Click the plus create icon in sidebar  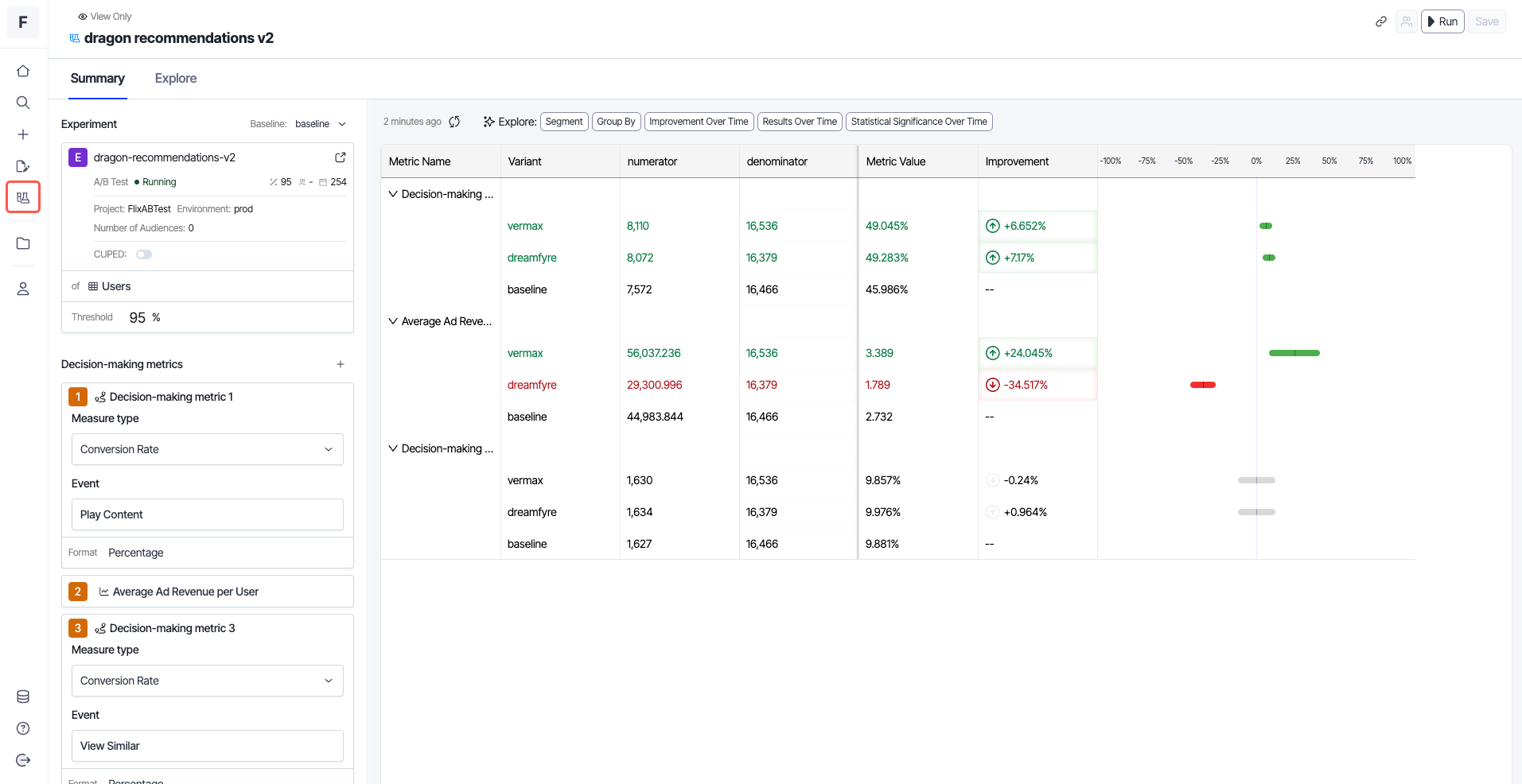point(23,134)
